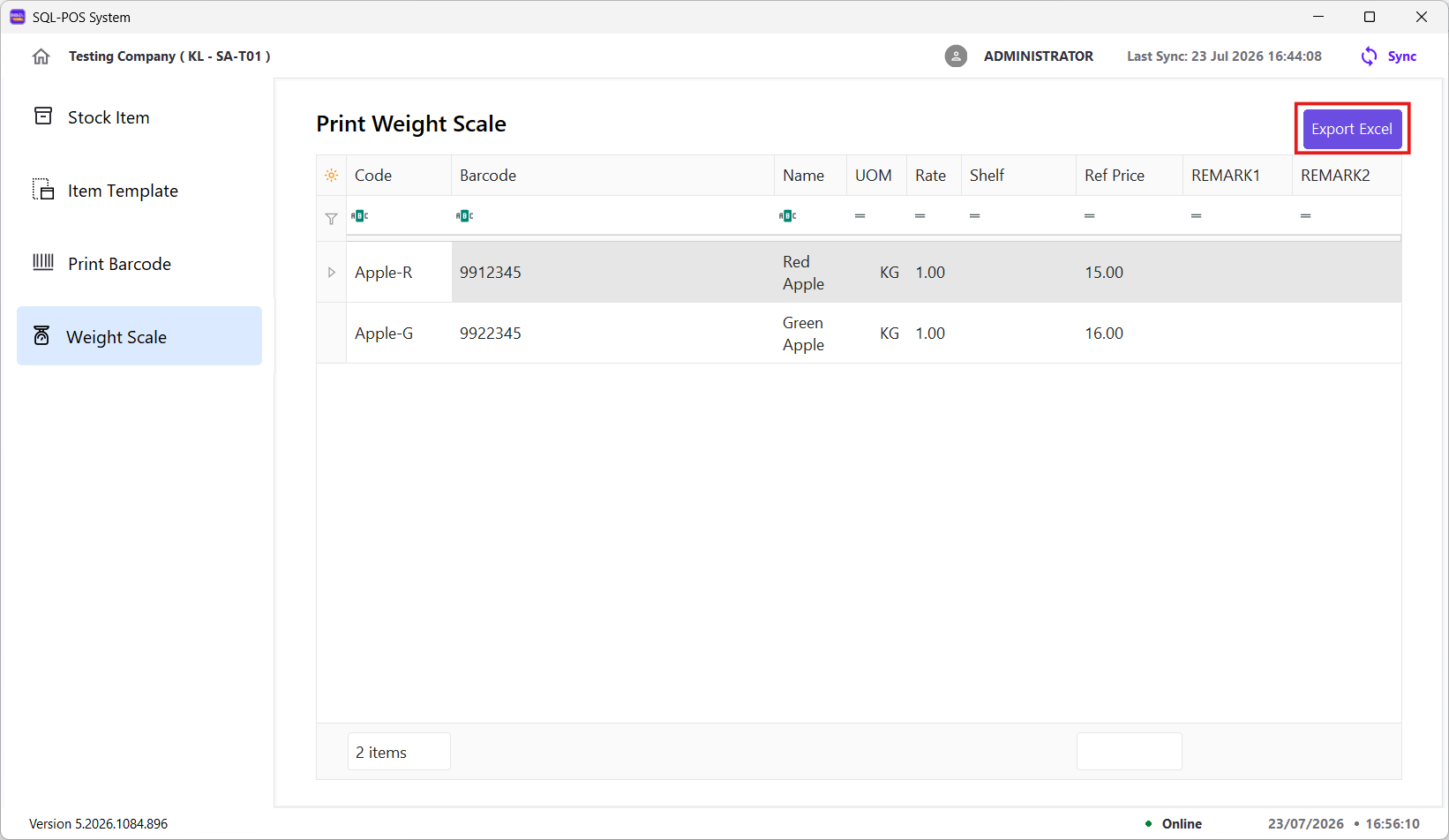The height and width of the screenshot is (840, 1449).
Task: Click the 1.00 rate in Apple-G row
Action: click(935, 334)
